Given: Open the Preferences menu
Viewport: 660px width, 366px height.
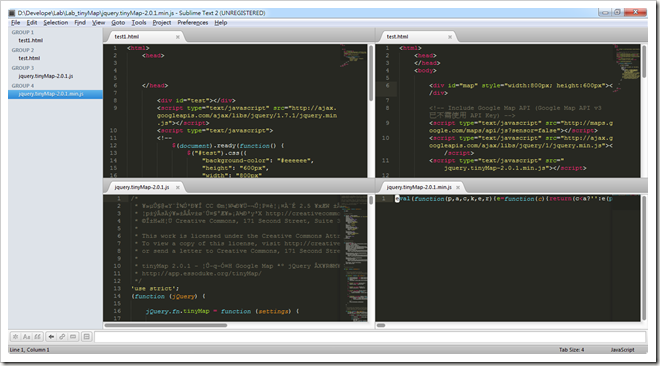Looking at the screenshot, I should pyautogui.click(x=193, y=23).
